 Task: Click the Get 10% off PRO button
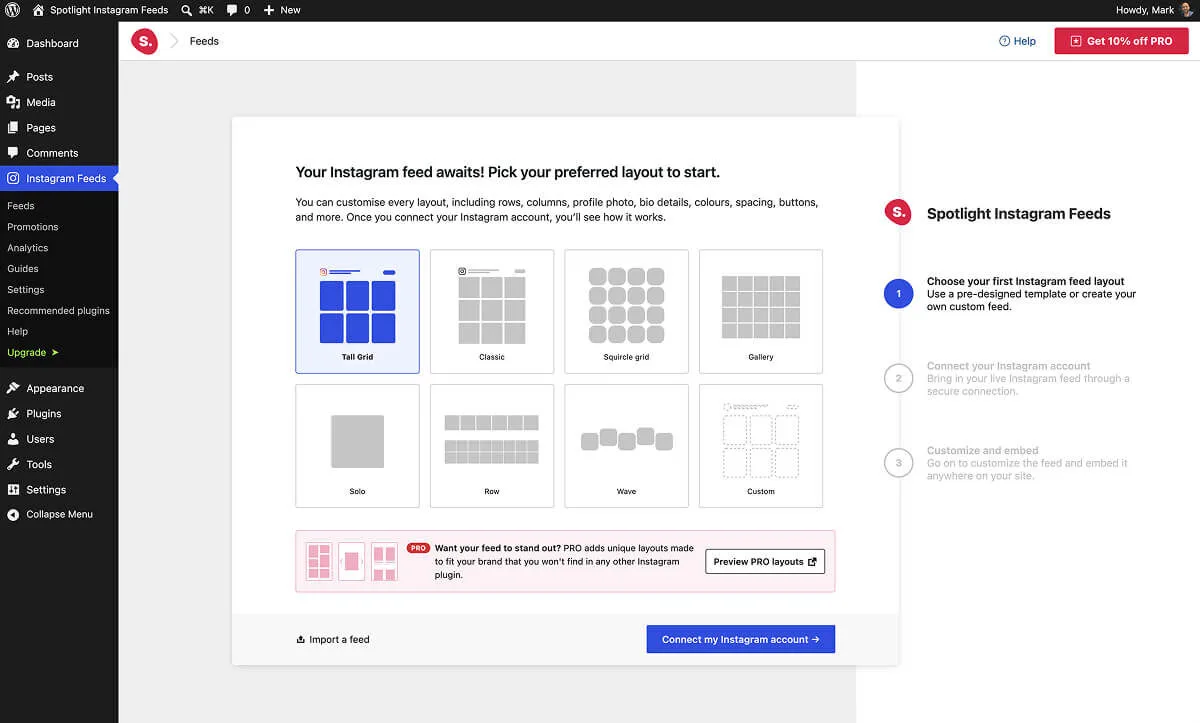tap(1121, 41)
